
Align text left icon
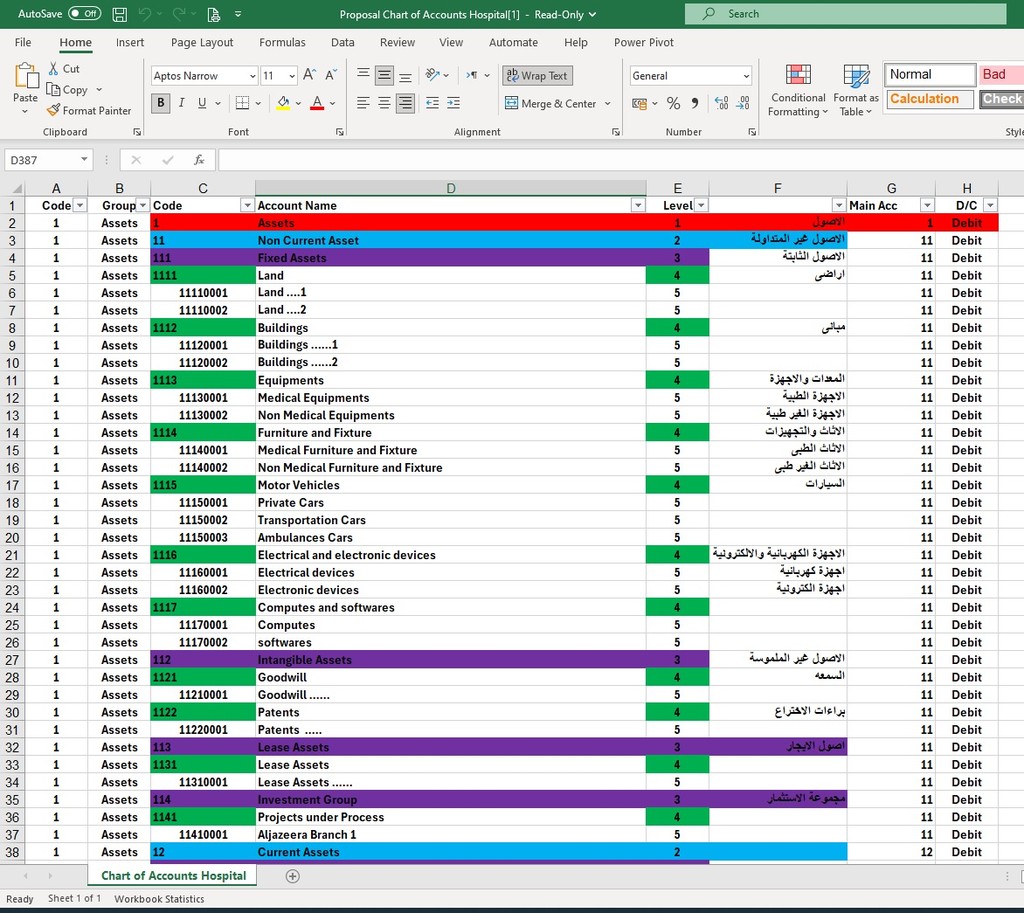(x=364, y=103)
